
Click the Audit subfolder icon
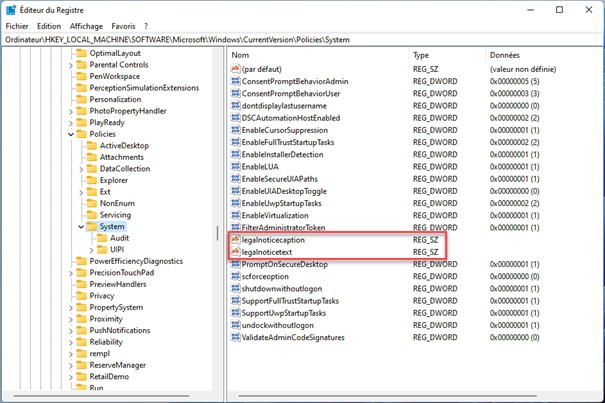click(x=102, y=239)
